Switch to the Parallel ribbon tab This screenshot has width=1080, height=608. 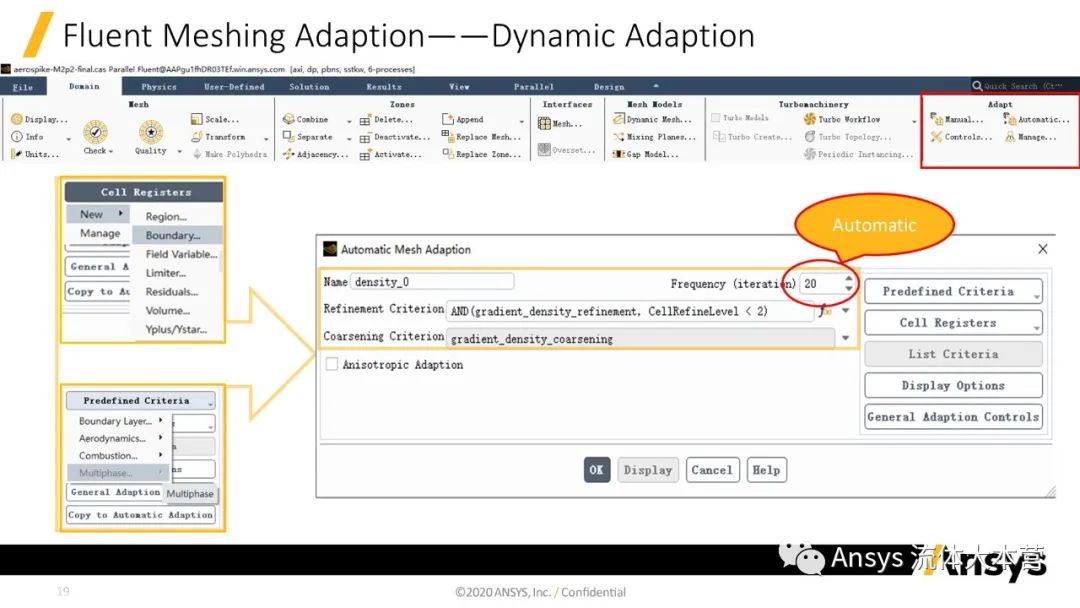pyautogui.click(x=534, y=87)
